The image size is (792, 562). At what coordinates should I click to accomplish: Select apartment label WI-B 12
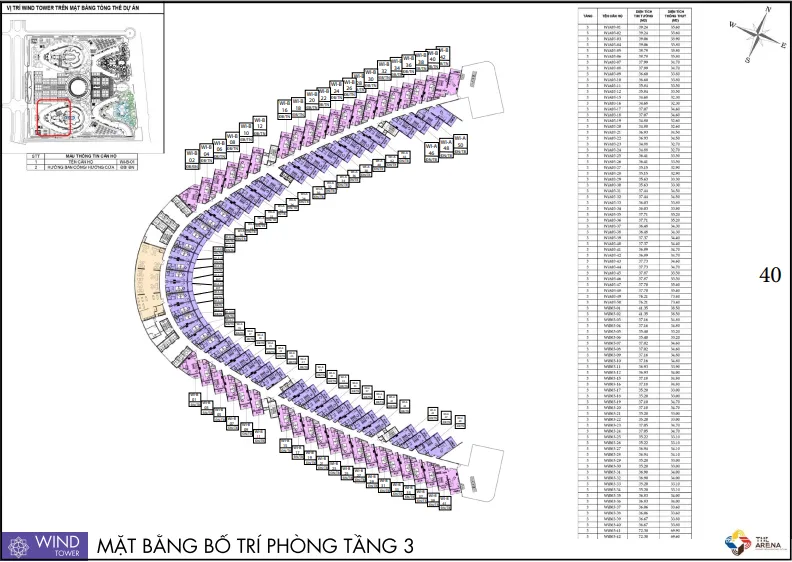259,126
